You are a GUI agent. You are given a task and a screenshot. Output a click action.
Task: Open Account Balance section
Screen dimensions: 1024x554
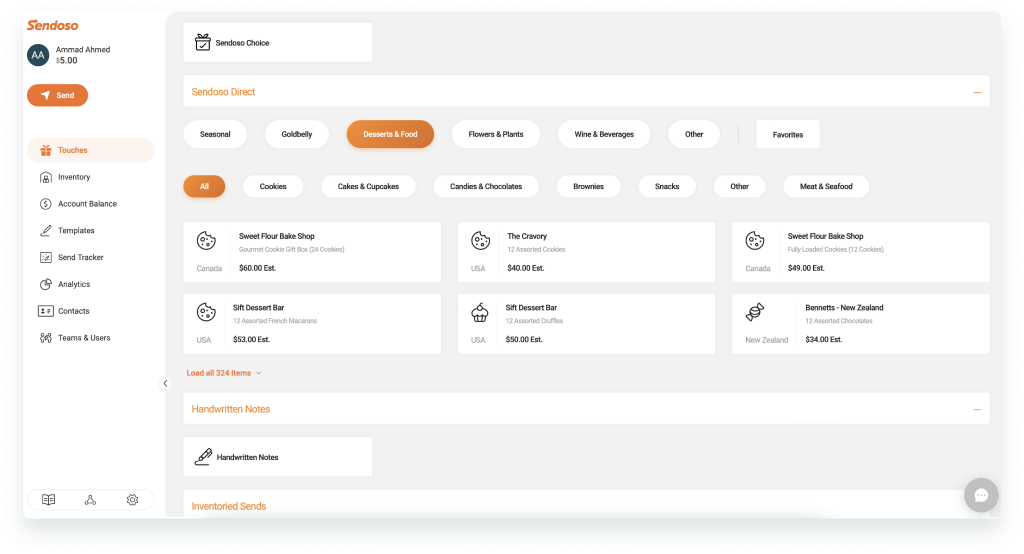[90, 204]
